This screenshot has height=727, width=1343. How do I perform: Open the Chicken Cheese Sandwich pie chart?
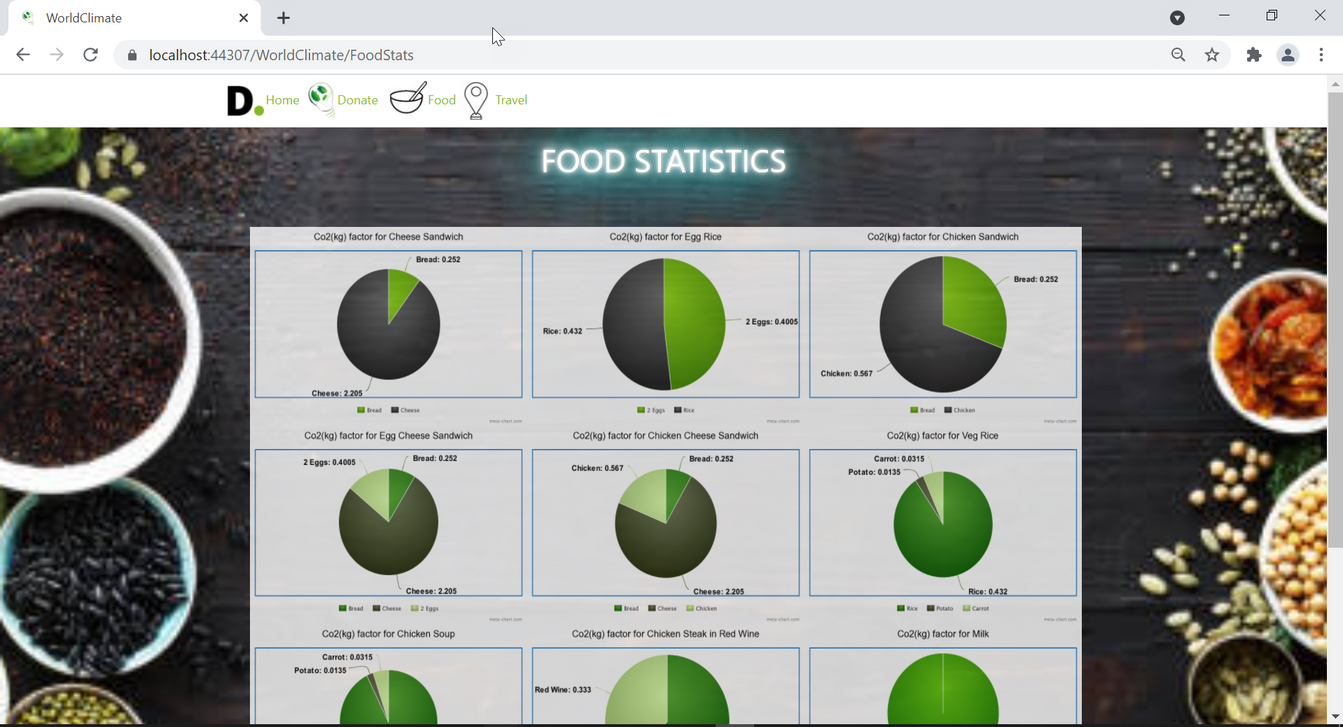coord(666,523)
